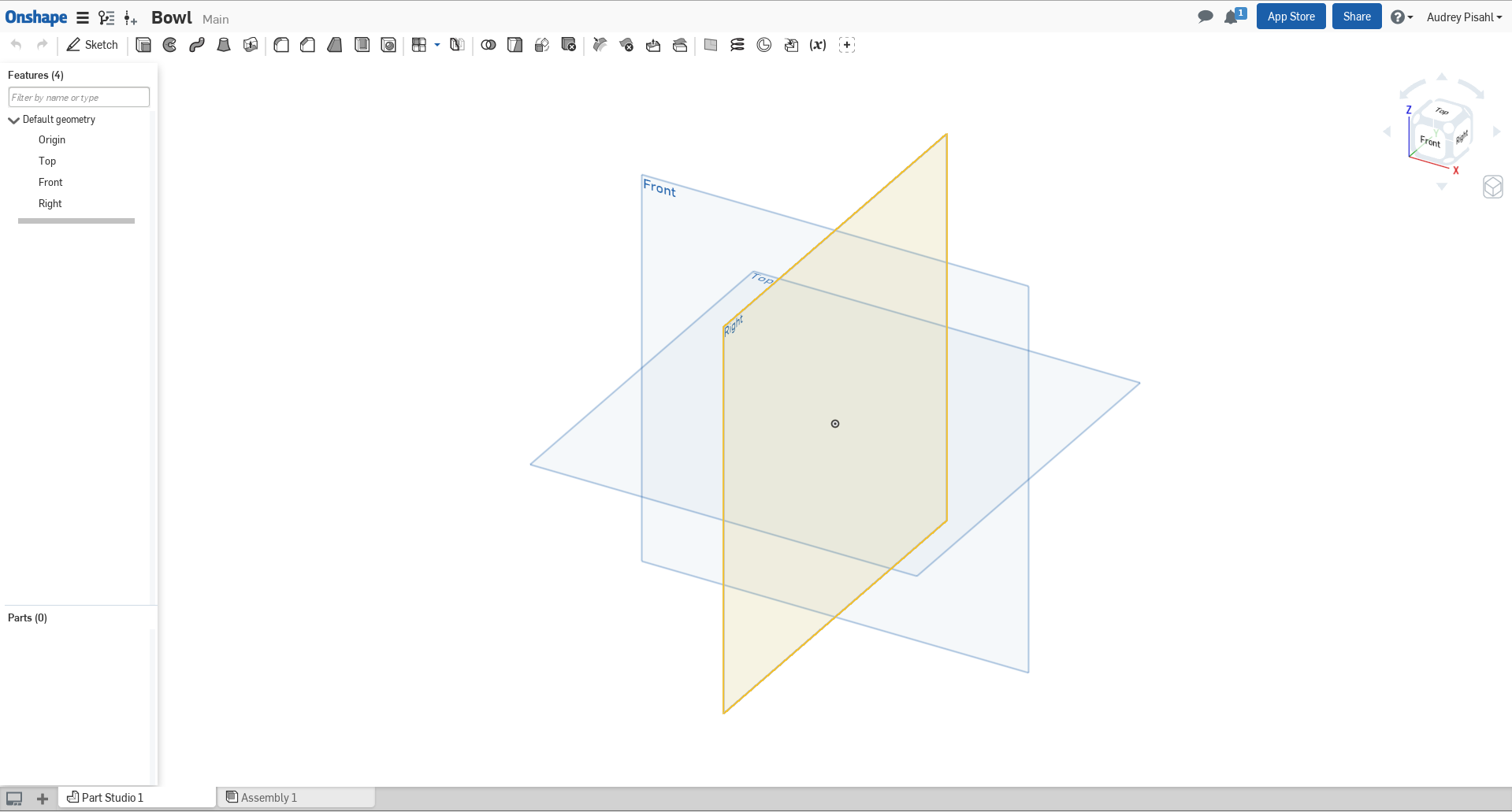Select the Mirror tool
The height and width of the screenshot is (812, 1512).
(457, 45)
